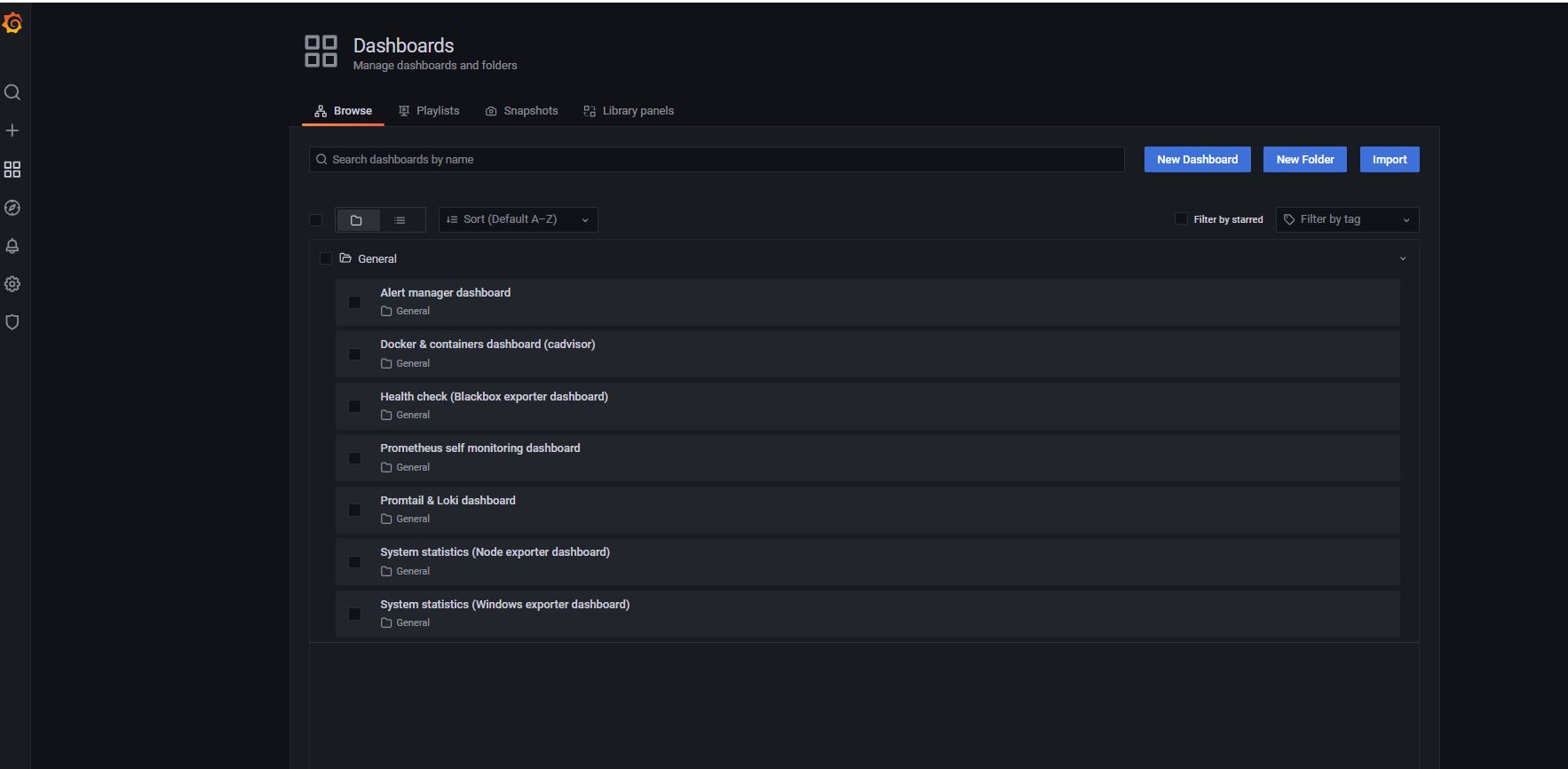Switch to the Library panels tab
The width and height of the screenshot is (1568, 769).
[x=629, y=111]
